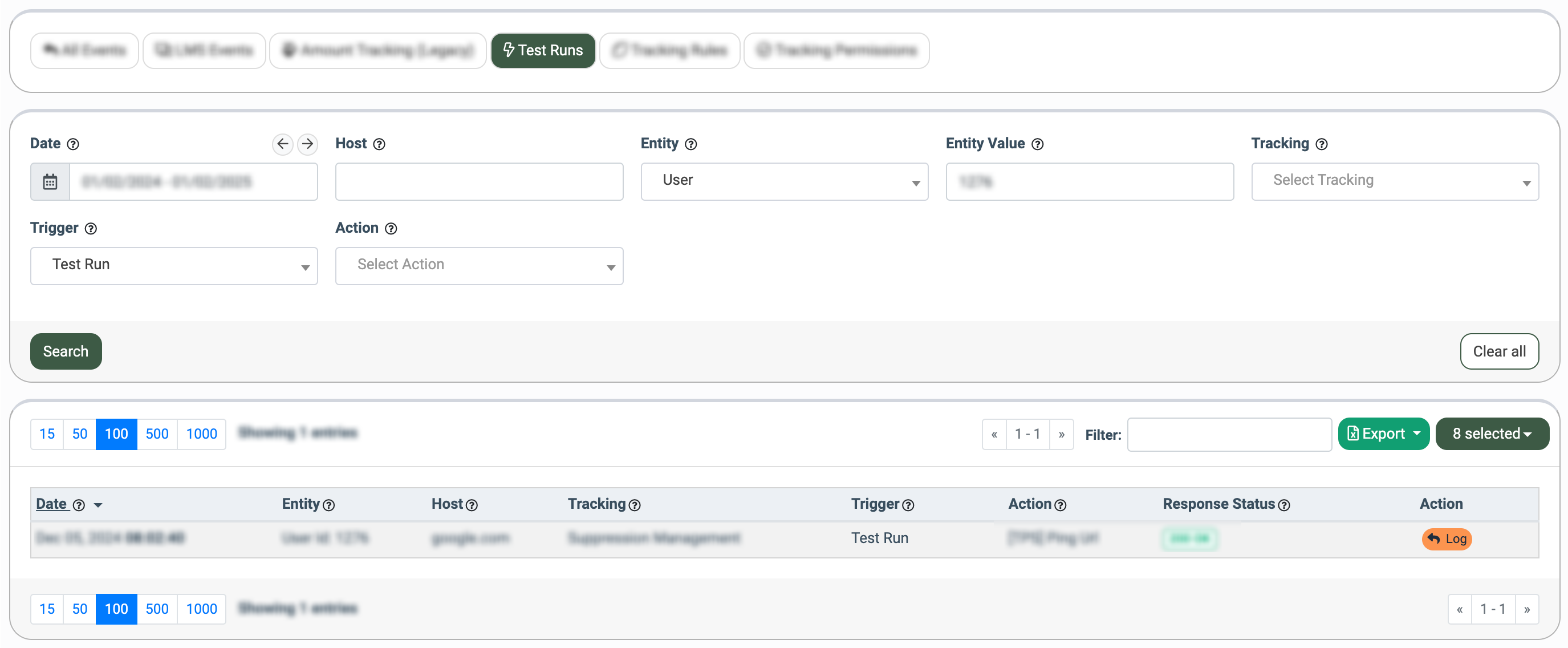Click the next date right arrow
Screen dimensions: 1568x648
[x=308, y=144]
